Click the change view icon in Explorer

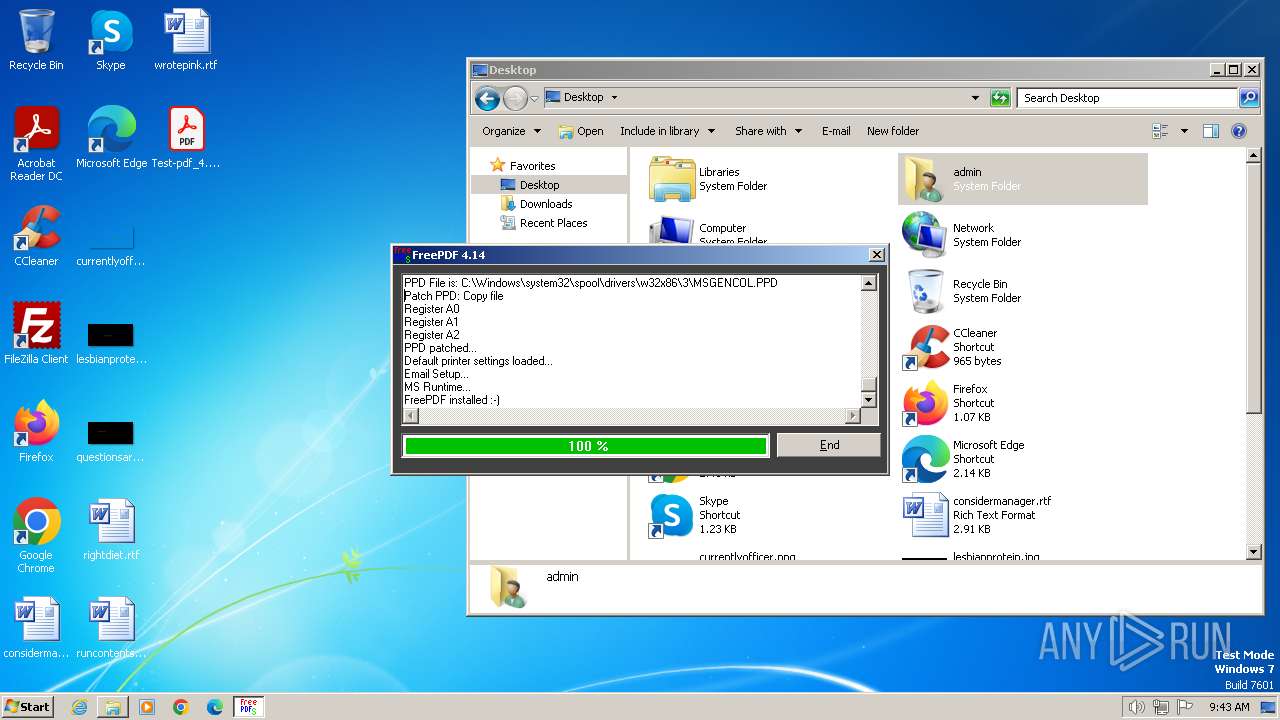(x=1161, y=131)
